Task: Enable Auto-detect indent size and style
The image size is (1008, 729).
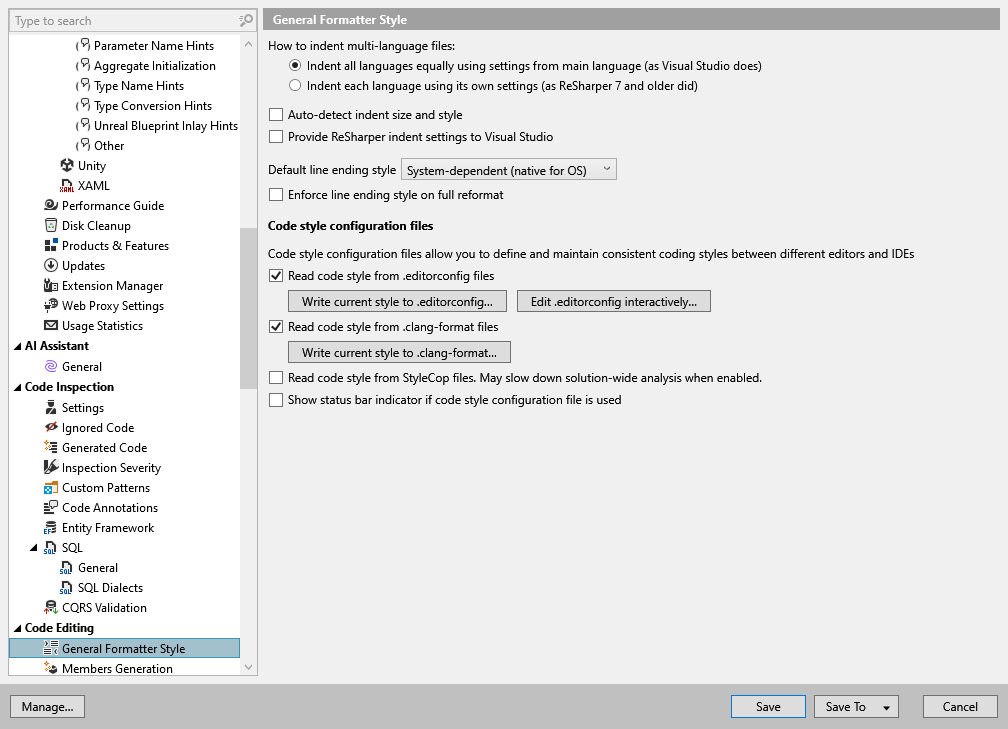Action: point(275,115)
